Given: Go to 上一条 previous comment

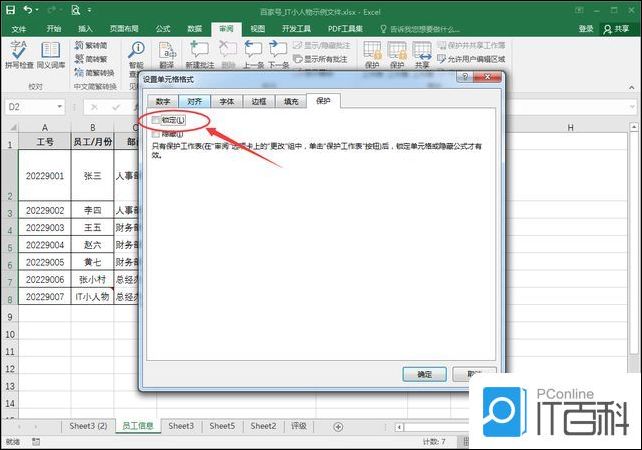Looking at the screenshot, I should [x=253, y=55].
